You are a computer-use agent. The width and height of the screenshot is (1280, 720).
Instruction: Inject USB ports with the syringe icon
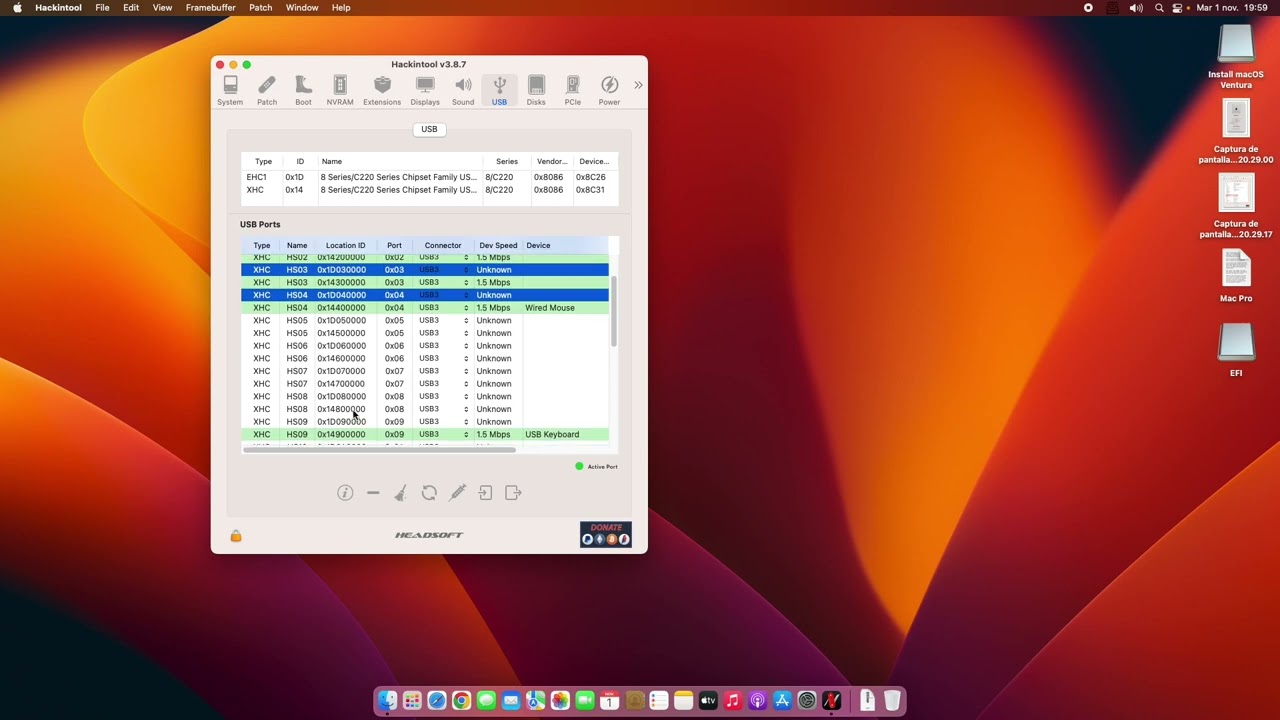(458, 492)
